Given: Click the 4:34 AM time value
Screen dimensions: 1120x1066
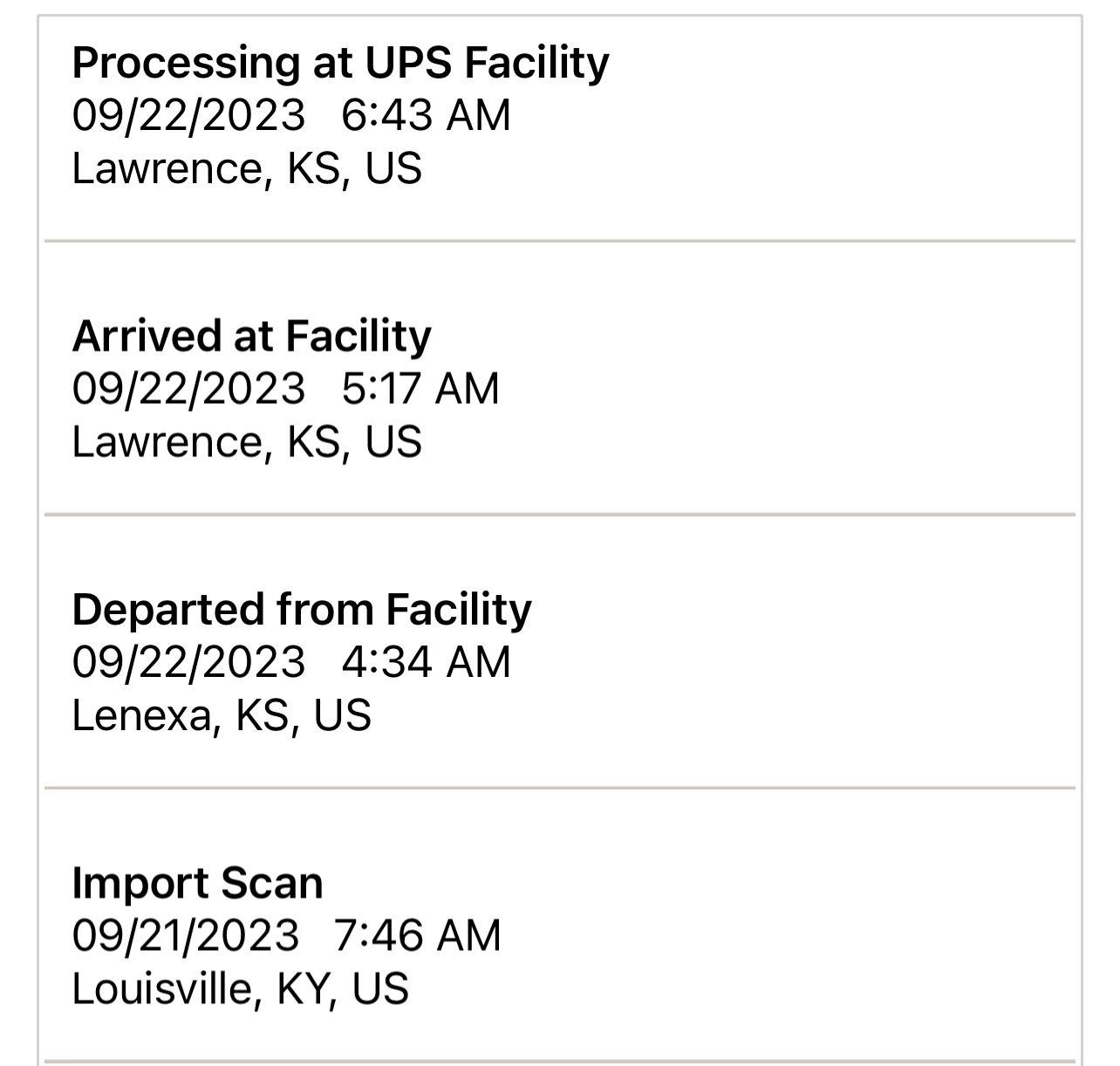Looking at the screenshot, I should point(426,662).
